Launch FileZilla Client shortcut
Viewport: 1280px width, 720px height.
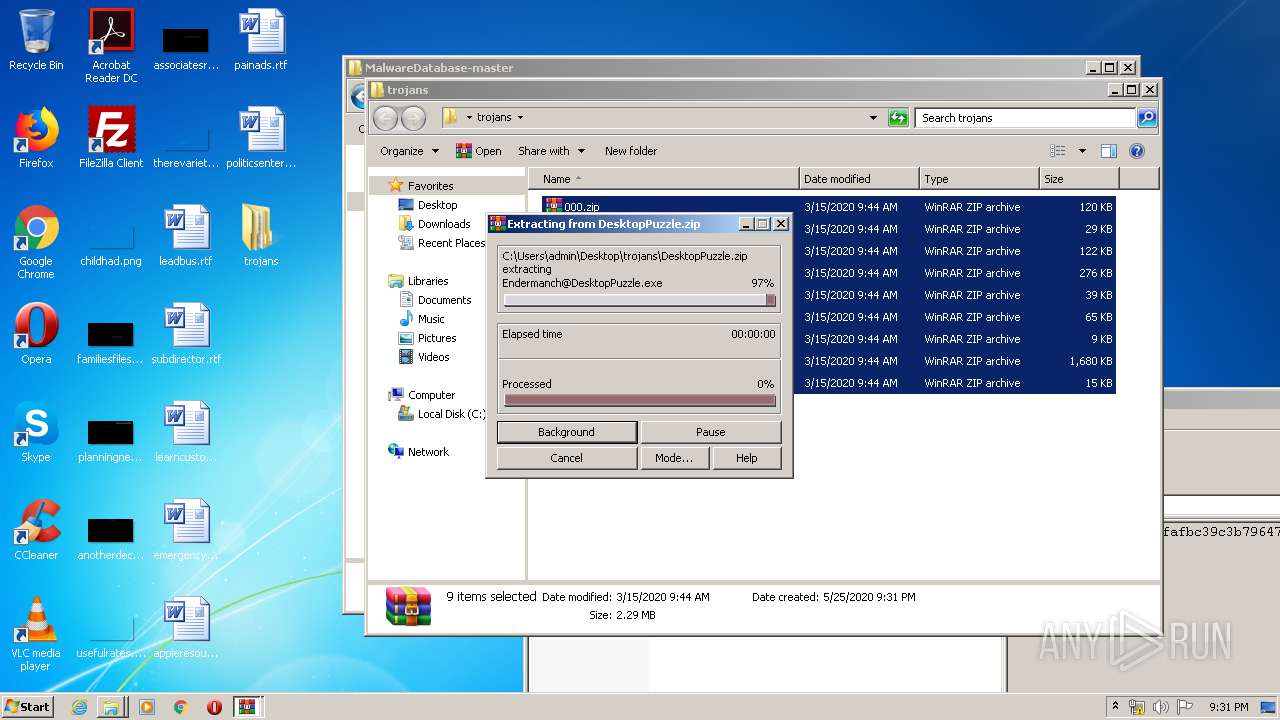click(x=111, y=138)
